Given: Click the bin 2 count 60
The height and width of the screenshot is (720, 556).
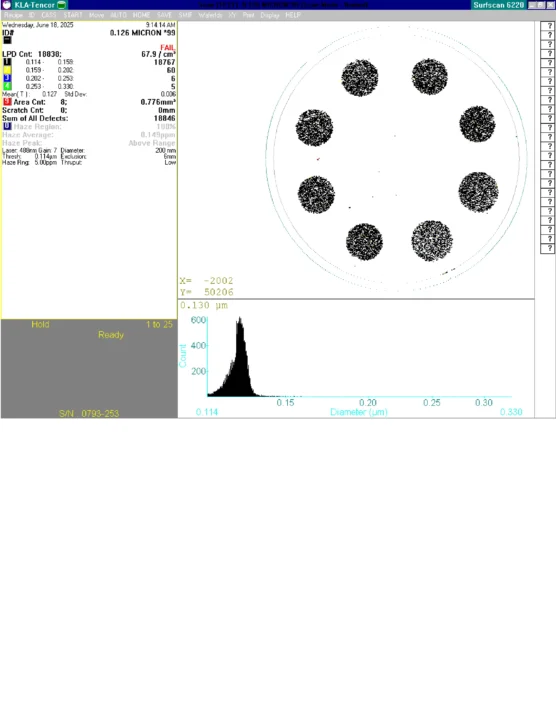Looking at the screenshot, I should pos(171,70).
